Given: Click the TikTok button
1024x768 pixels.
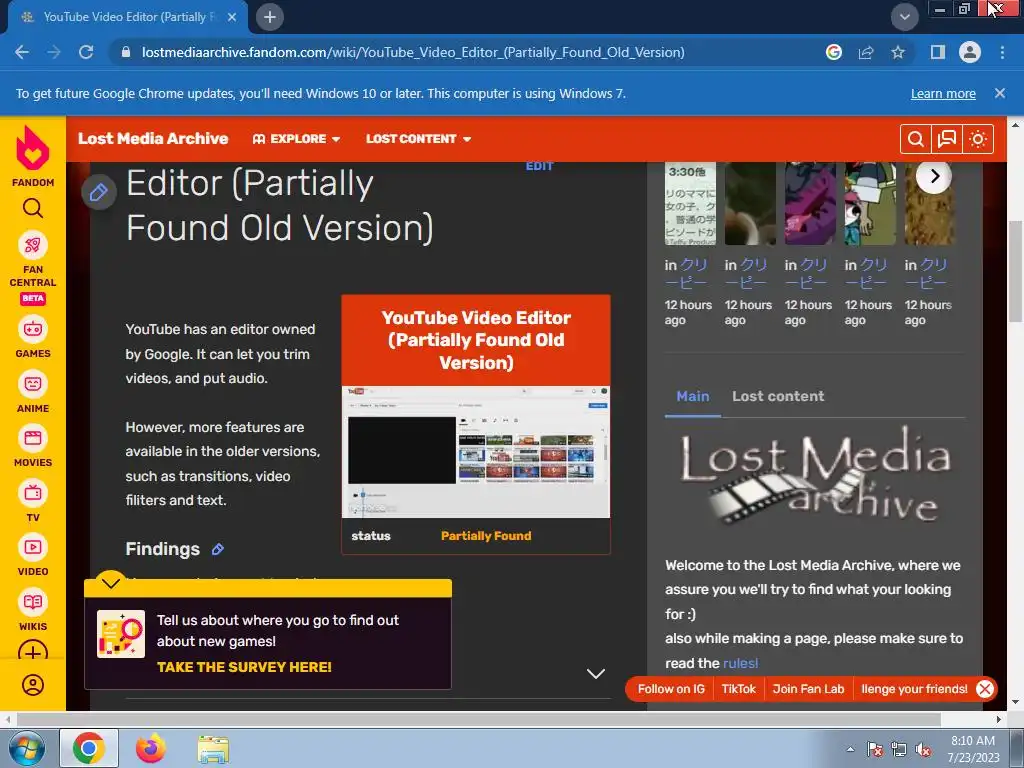Looking at the screenshot, I should 739,689.
